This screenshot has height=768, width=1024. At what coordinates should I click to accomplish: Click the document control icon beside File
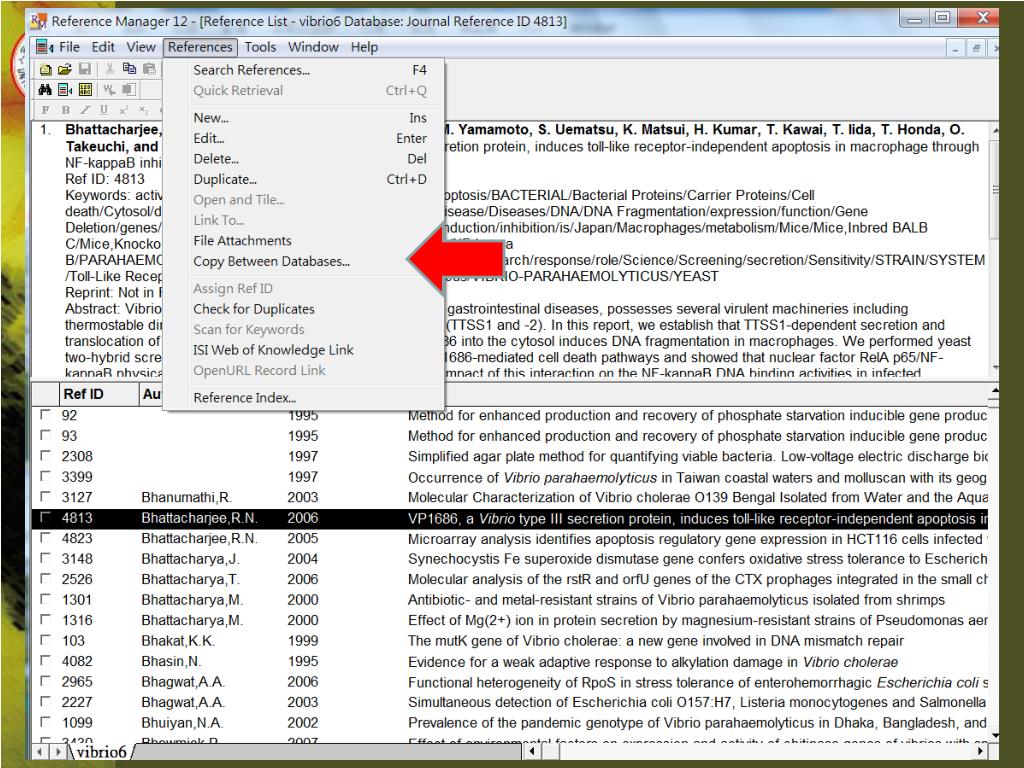[44, 47]
